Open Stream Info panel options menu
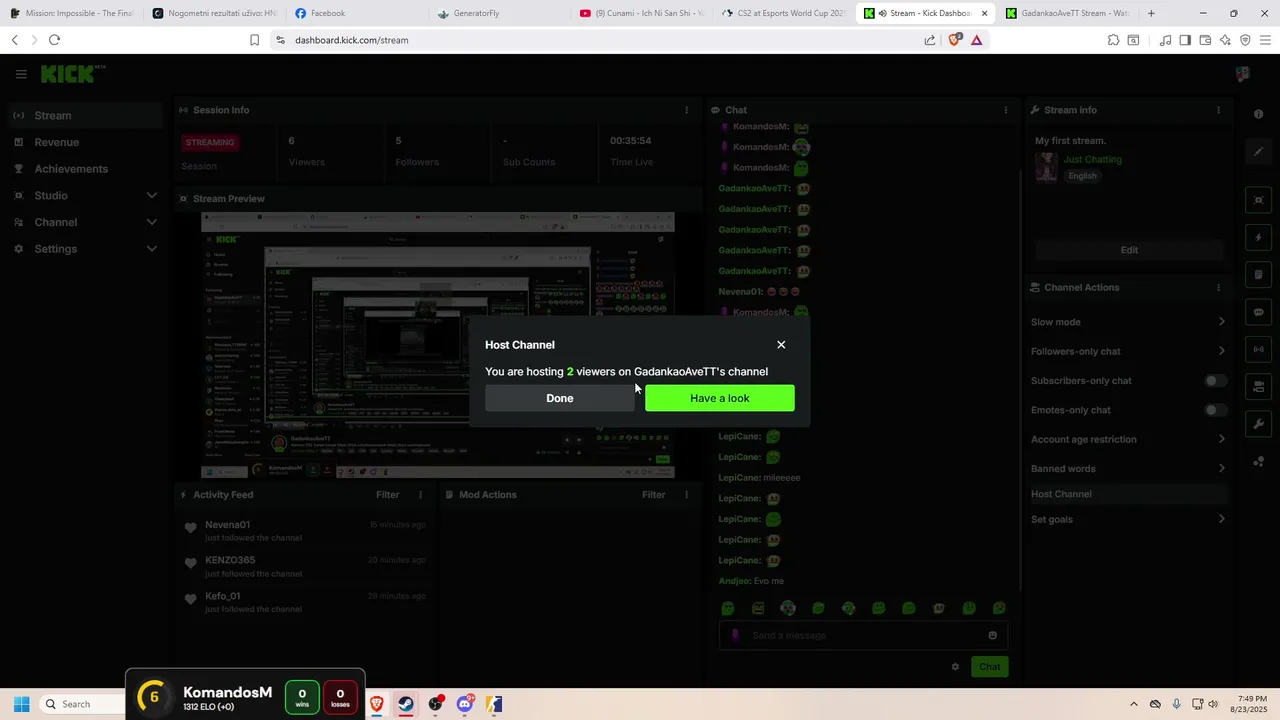The height and width of the screenshot is (720, 1280). point(1218,110)
